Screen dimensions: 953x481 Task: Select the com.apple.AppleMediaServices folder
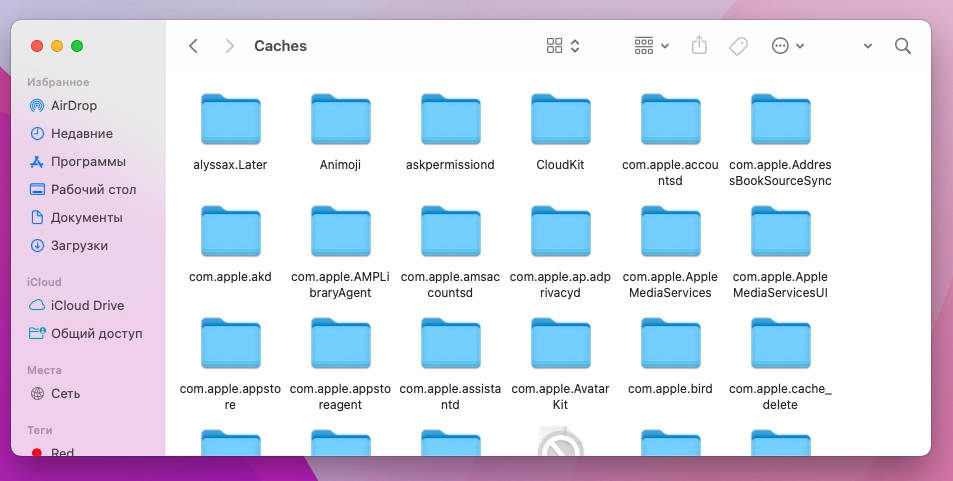pyautogui.click(x=670, y=231)
